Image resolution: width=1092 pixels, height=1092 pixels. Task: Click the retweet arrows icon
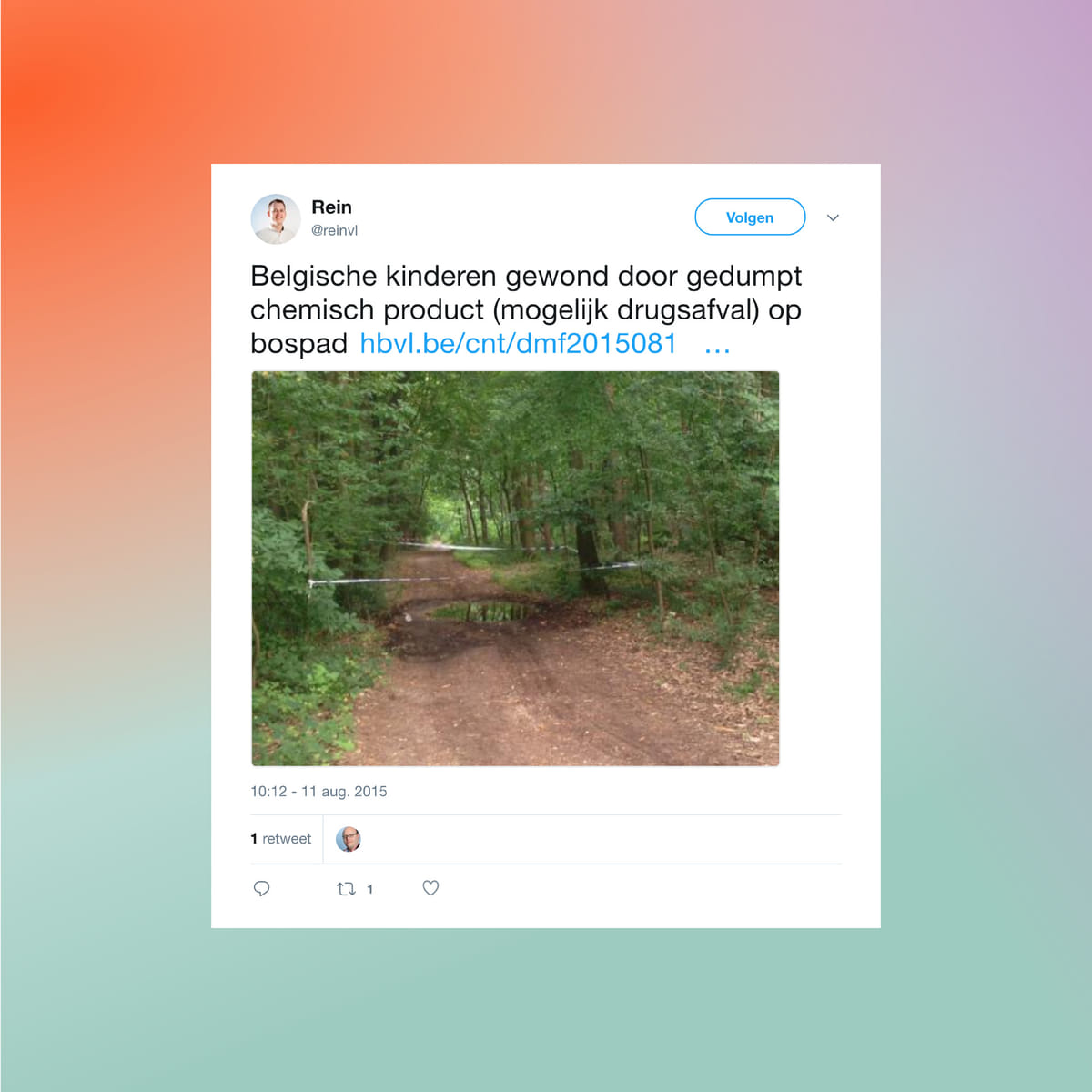(346, 889)
